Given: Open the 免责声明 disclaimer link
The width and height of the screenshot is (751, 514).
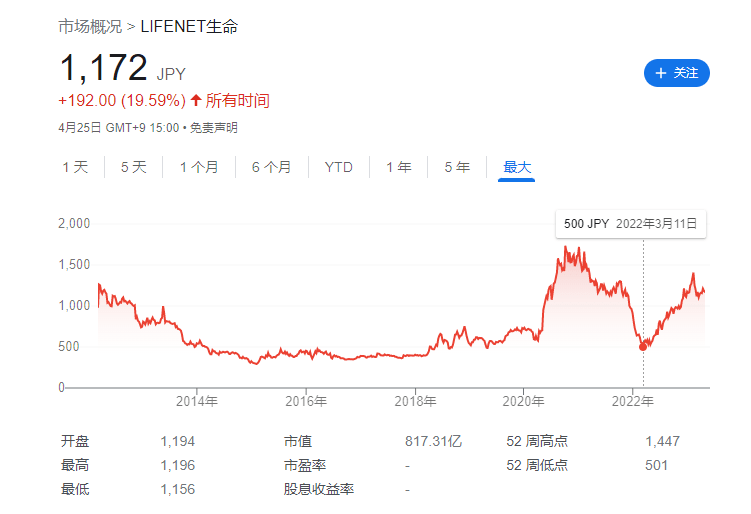Looking at the screenshot, I should [213, 128].
